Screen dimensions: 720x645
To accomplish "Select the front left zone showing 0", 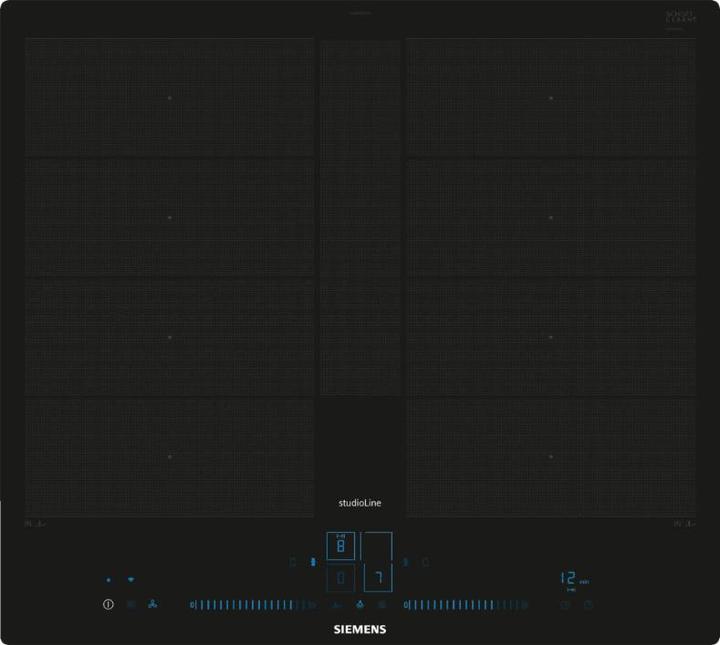I will pos(341,577).
